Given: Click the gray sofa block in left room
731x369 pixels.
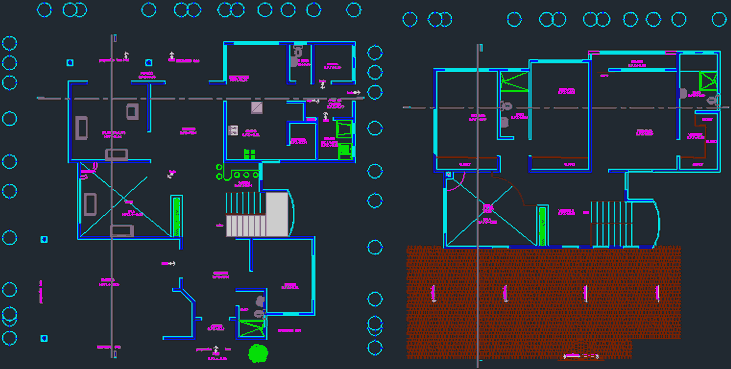Looking at the screenshot, I should coord(81,128).
